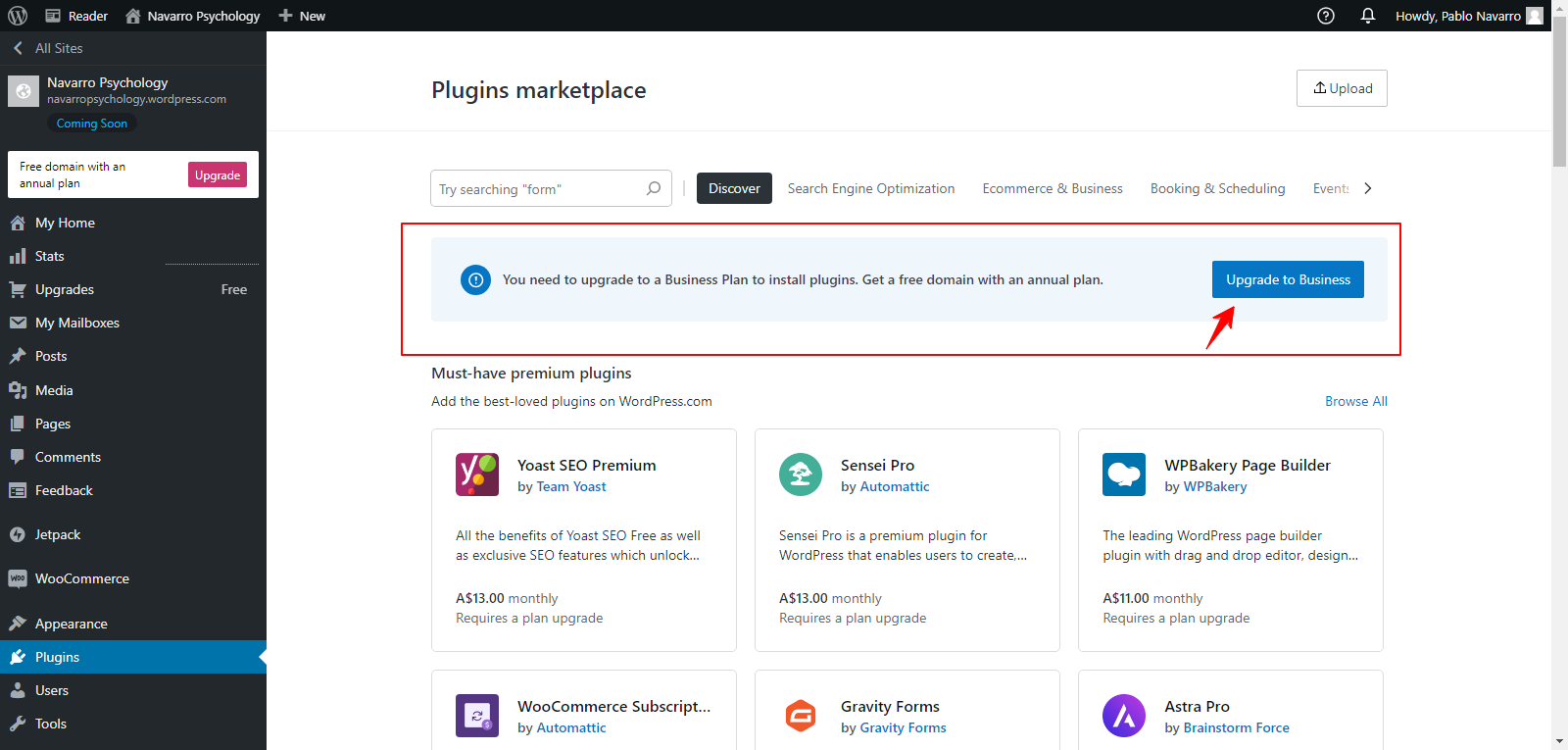The image size is (1568, 750).
Task: Click the Users icon in the sidebar
Action: click(x=18, y=690)
